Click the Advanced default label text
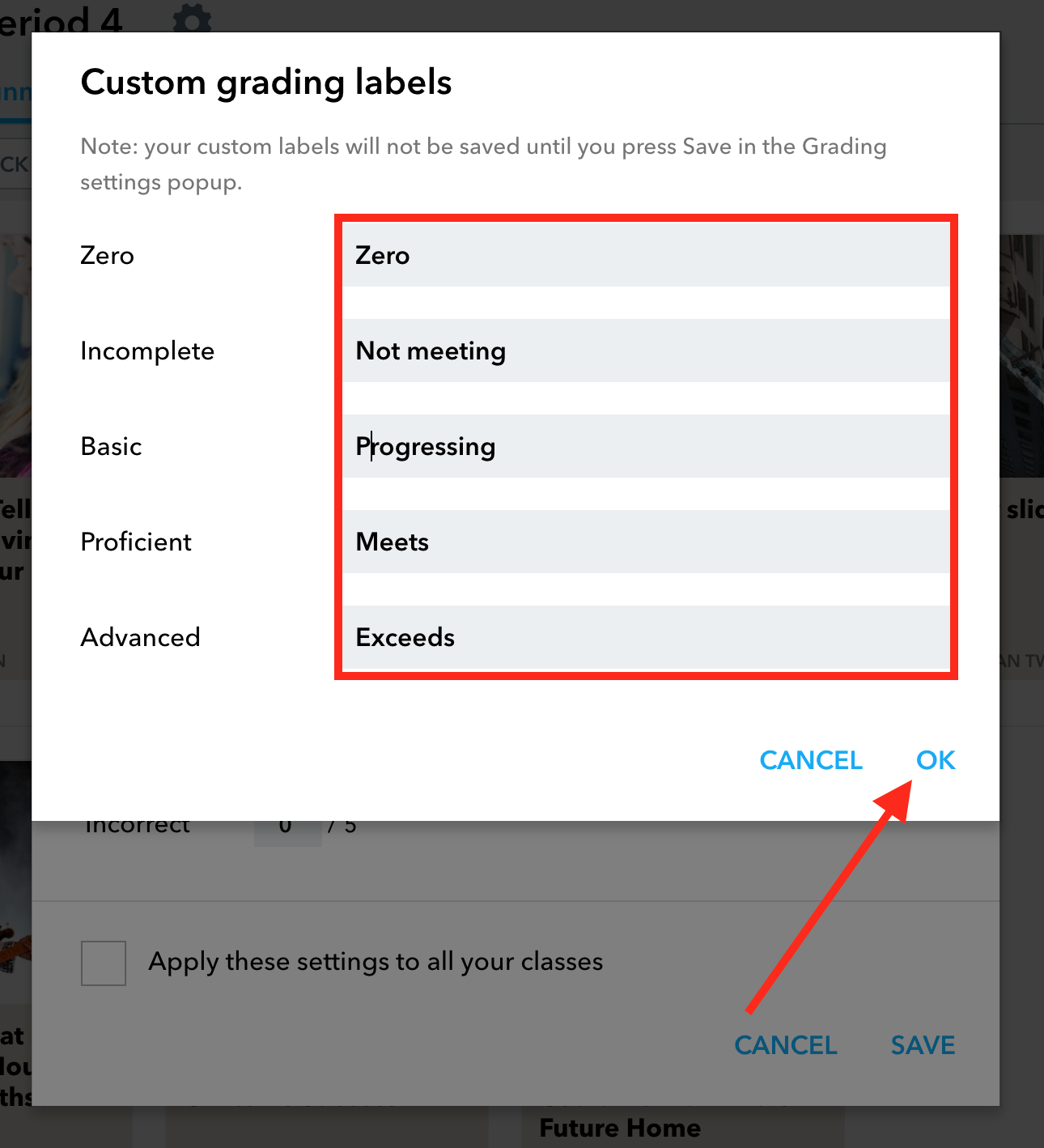 click(140, 637)
